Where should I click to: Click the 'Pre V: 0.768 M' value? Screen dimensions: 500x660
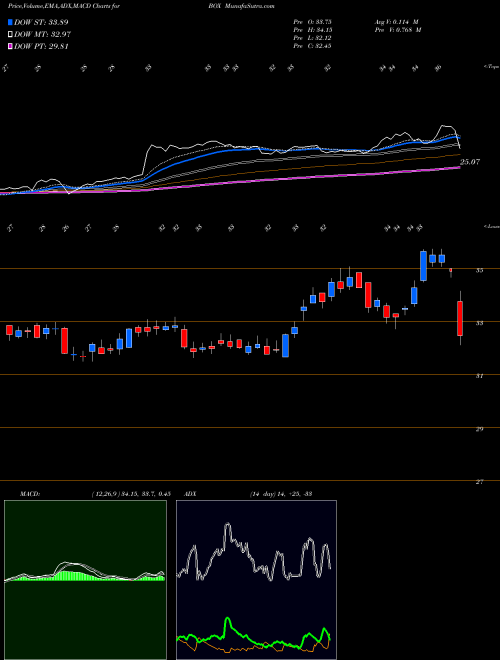click(x=399, y=30)
